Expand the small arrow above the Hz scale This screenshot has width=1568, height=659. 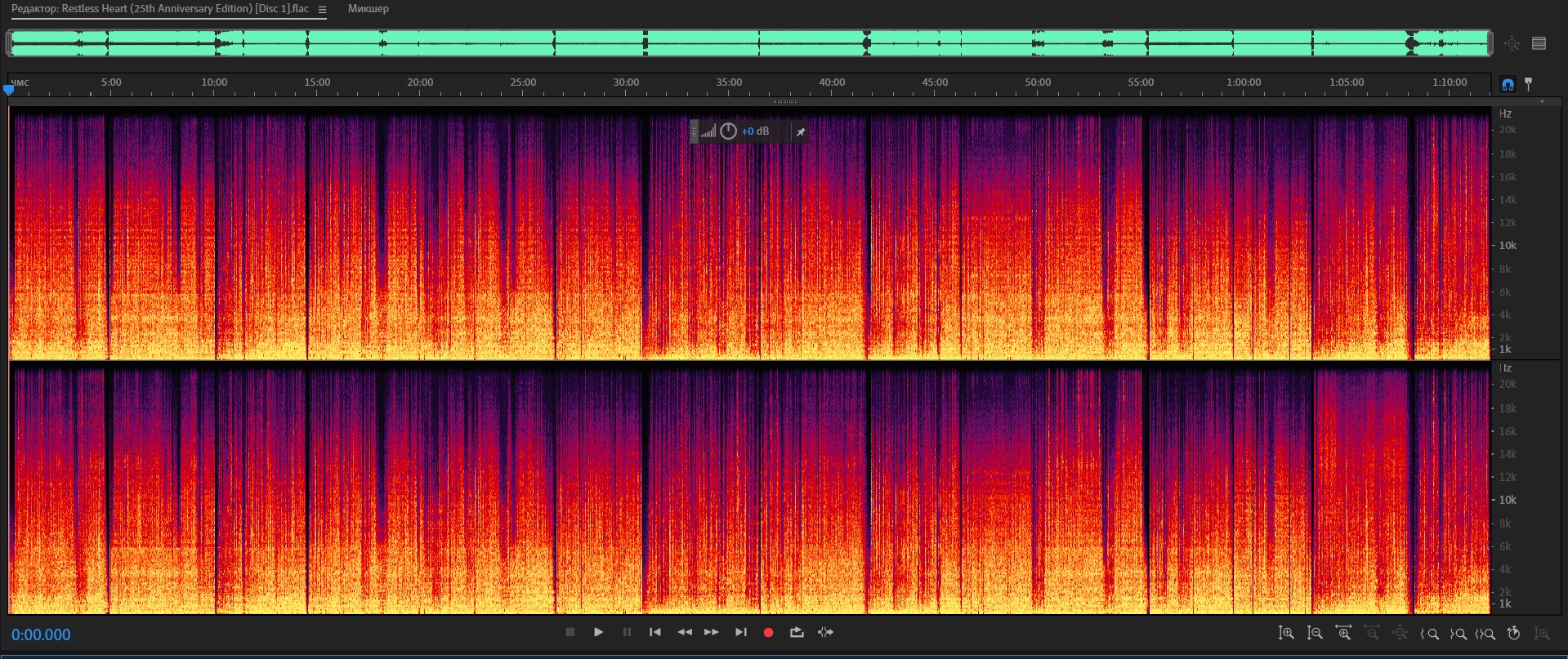coord(1542,102)
